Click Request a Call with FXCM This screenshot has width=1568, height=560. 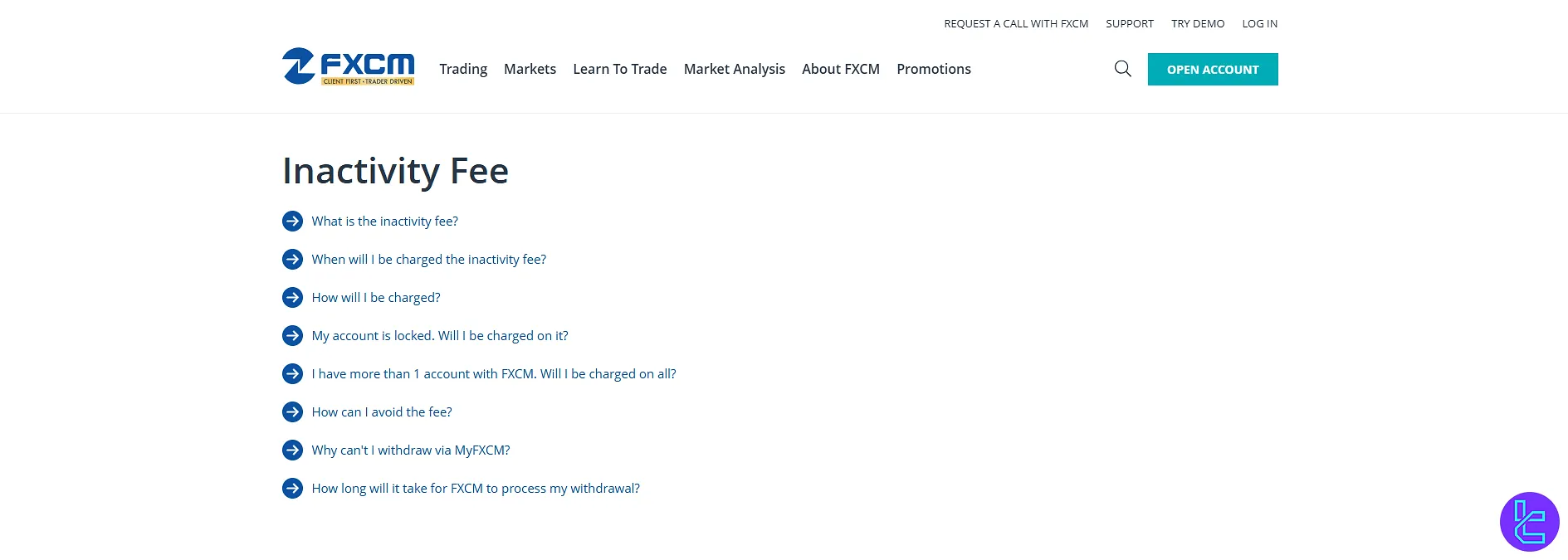coord(1016,24)
